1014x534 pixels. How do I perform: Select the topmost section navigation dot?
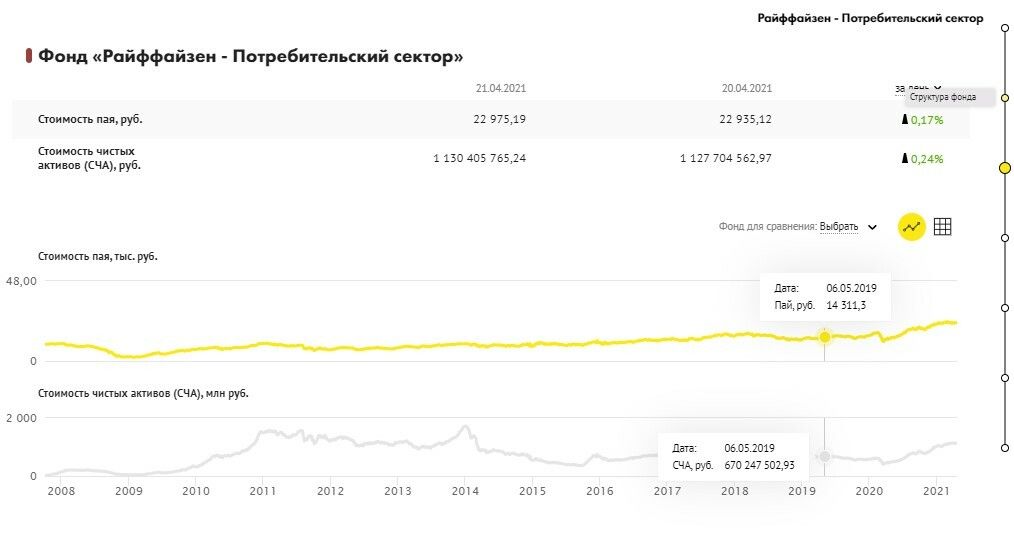click(1005, 28)
